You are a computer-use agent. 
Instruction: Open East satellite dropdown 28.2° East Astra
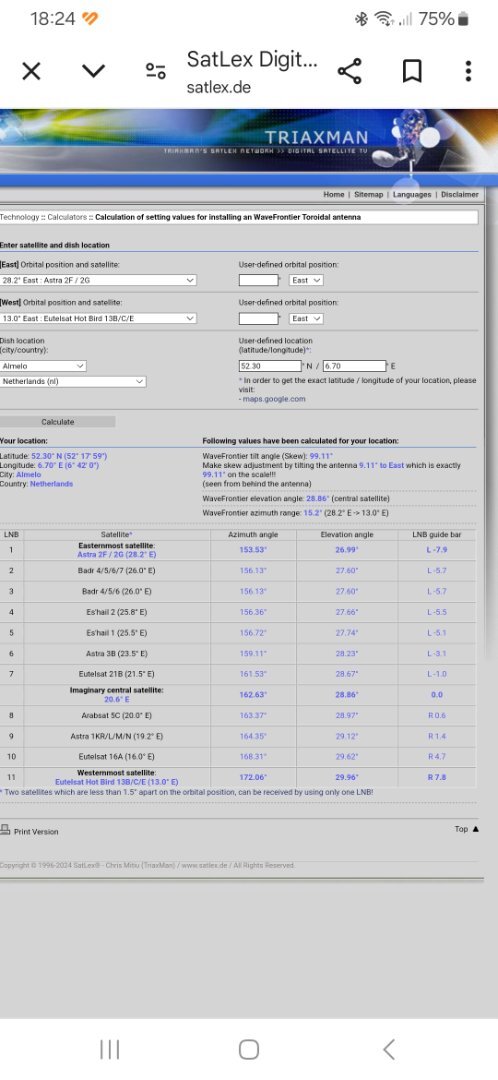pos(98,280)
